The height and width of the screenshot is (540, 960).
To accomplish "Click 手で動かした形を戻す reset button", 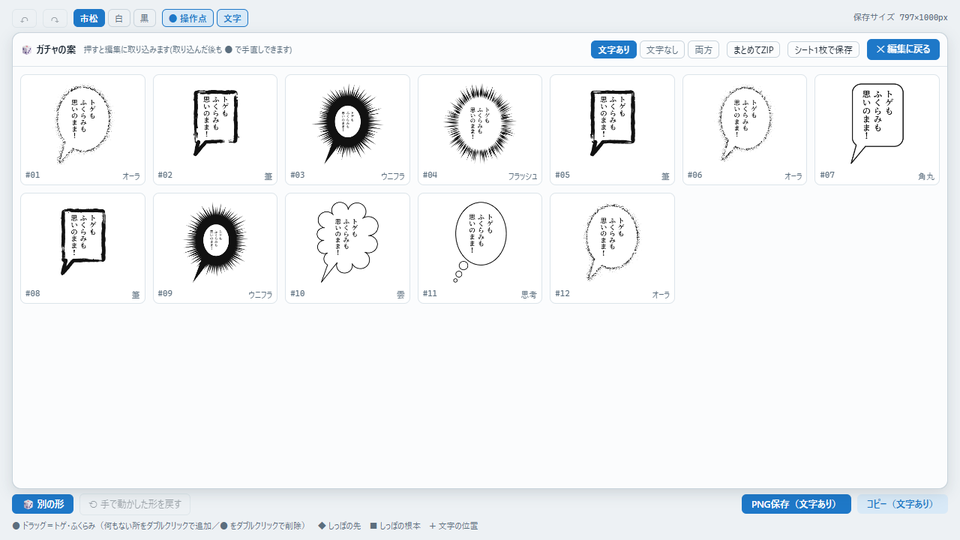I will point(135,504).
